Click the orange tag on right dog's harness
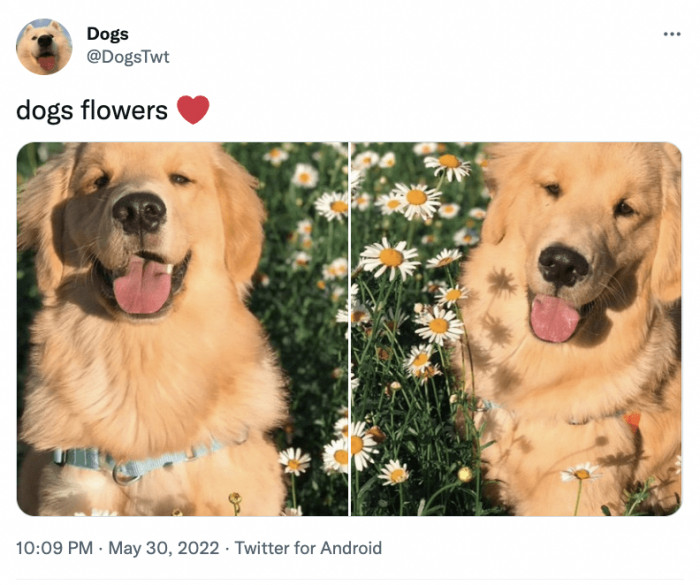 (x=632, y=421)
